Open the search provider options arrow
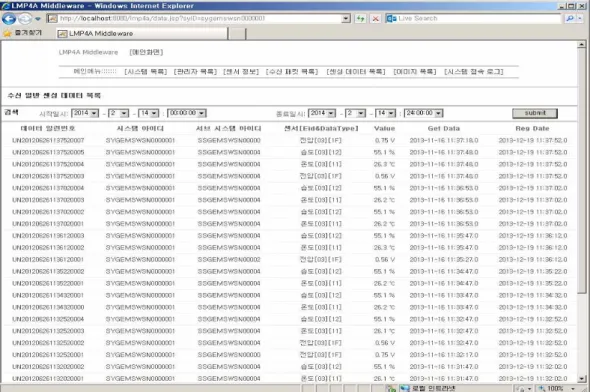 coord(581,18)
